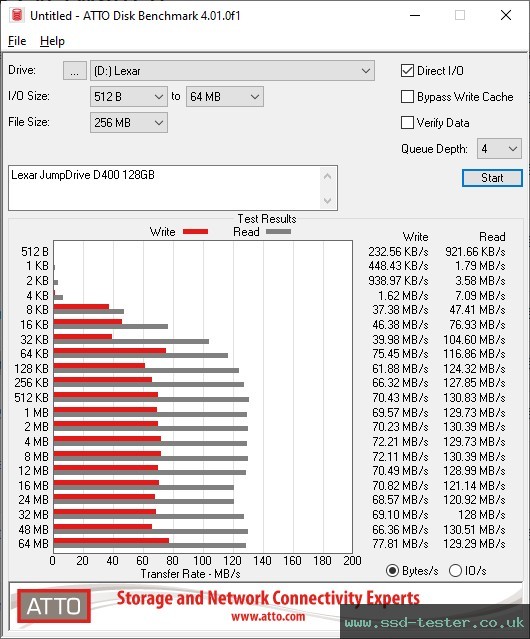Click the 37.38 MB/s write value
530x639 pixels.
coord(400,310)
